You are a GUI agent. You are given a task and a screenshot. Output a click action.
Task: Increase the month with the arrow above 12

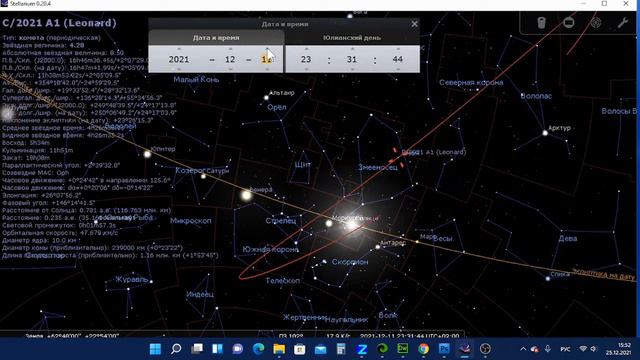pos(230,49)
